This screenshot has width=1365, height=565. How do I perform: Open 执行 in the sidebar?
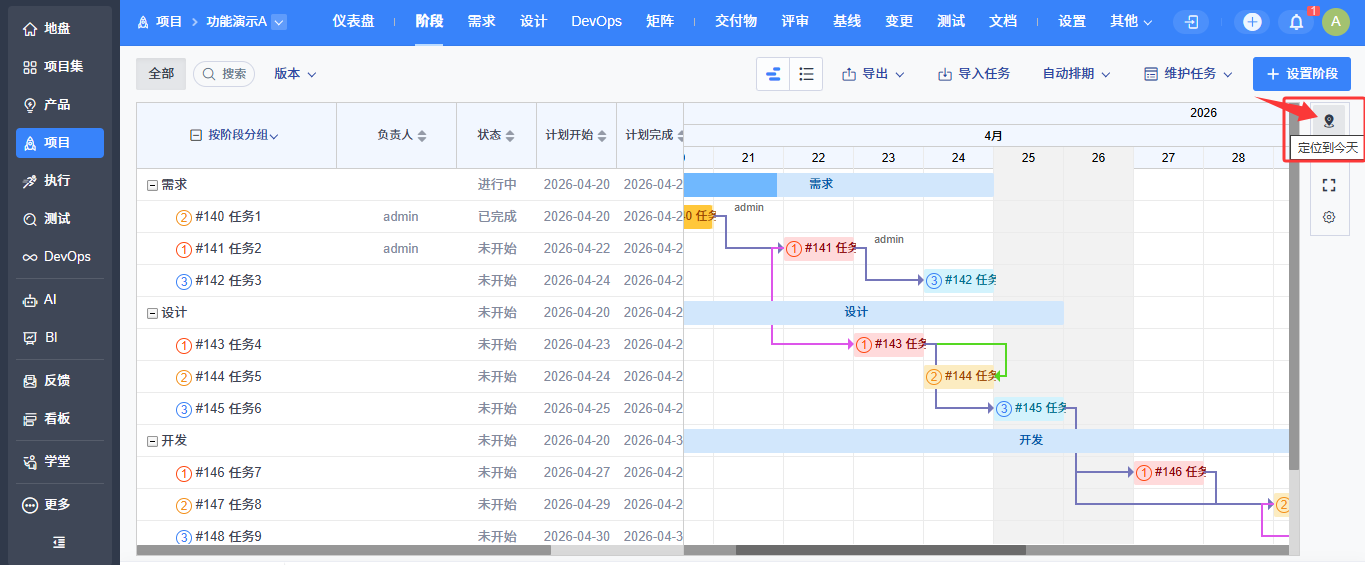click(59, 181)
